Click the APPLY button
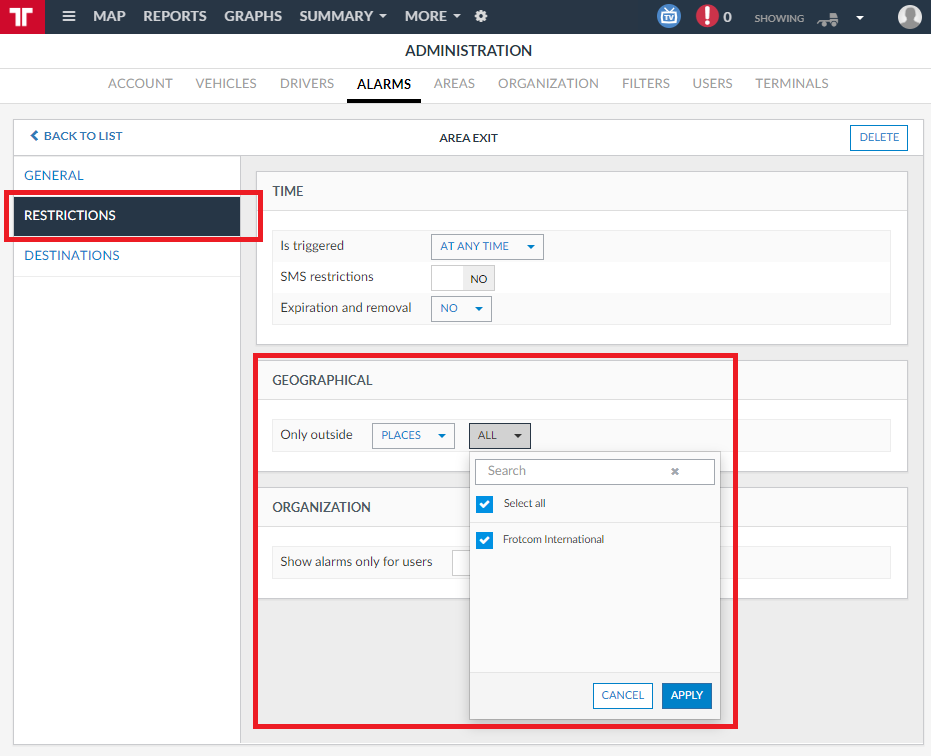Viewport: 931px width, 756px height. click(686, 695)
